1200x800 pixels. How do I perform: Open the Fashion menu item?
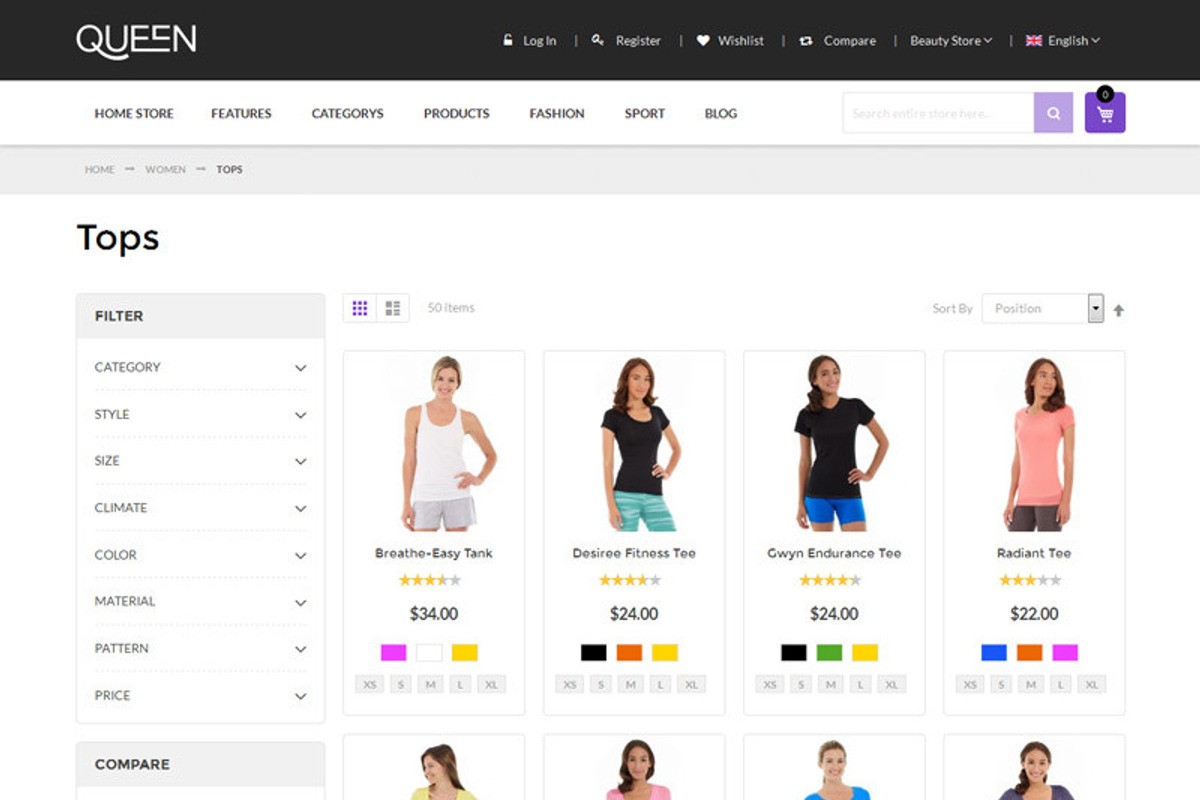pos(557,114)
